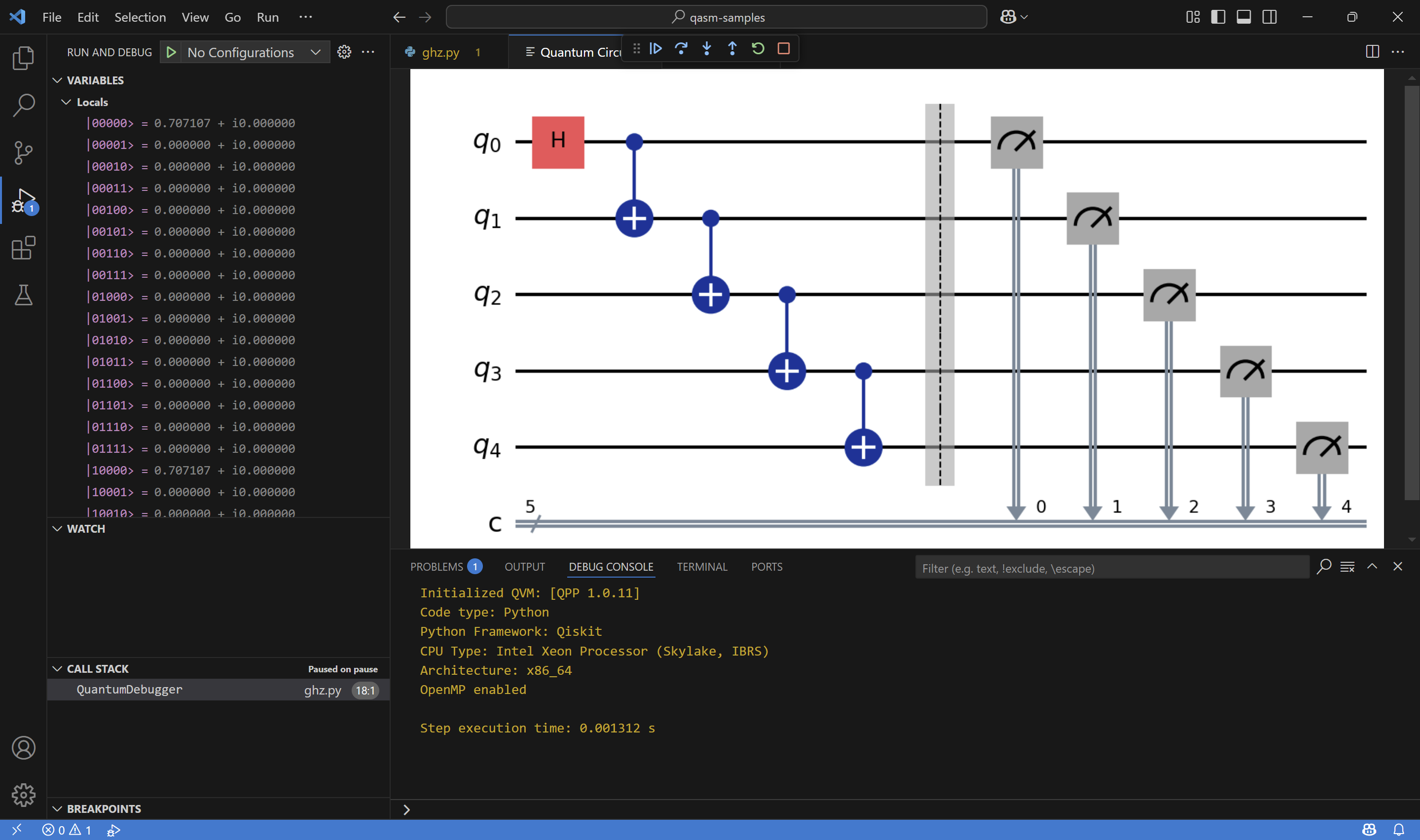Image resolution: width=1420 pixels, height=840 pixels.
Task: Toggle the primary side bar layout
Action: (1218, 17)
